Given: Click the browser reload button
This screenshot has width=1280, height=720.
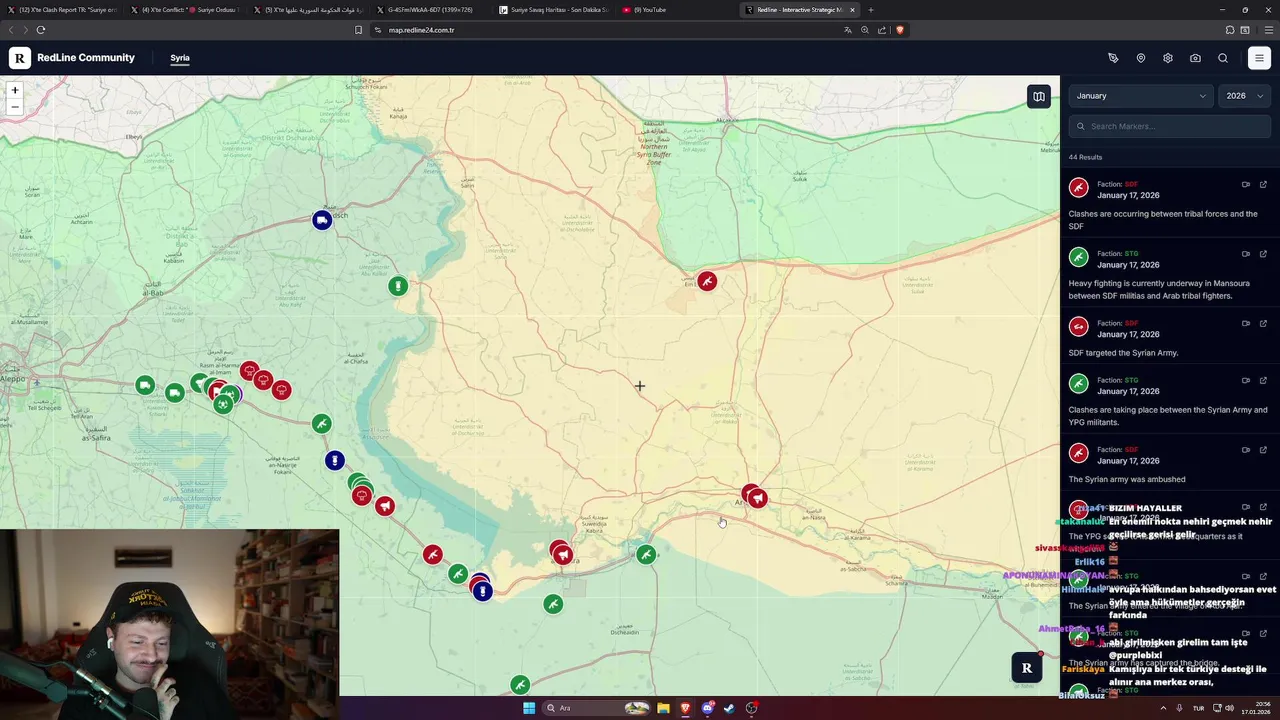Looking at the screenshot, I should (41, 30).
